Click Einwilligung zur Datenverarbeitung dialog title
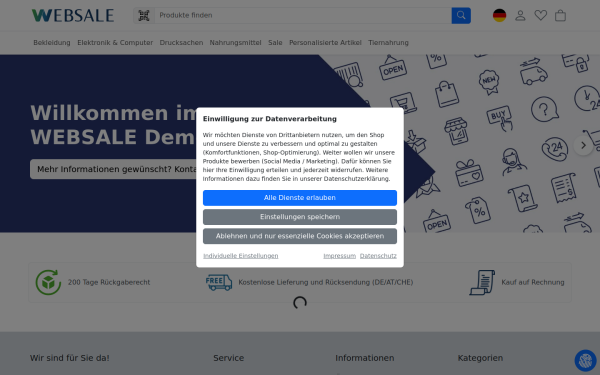Image resolution: width=600 pixels, height=375 pixels. coord(270,119)
